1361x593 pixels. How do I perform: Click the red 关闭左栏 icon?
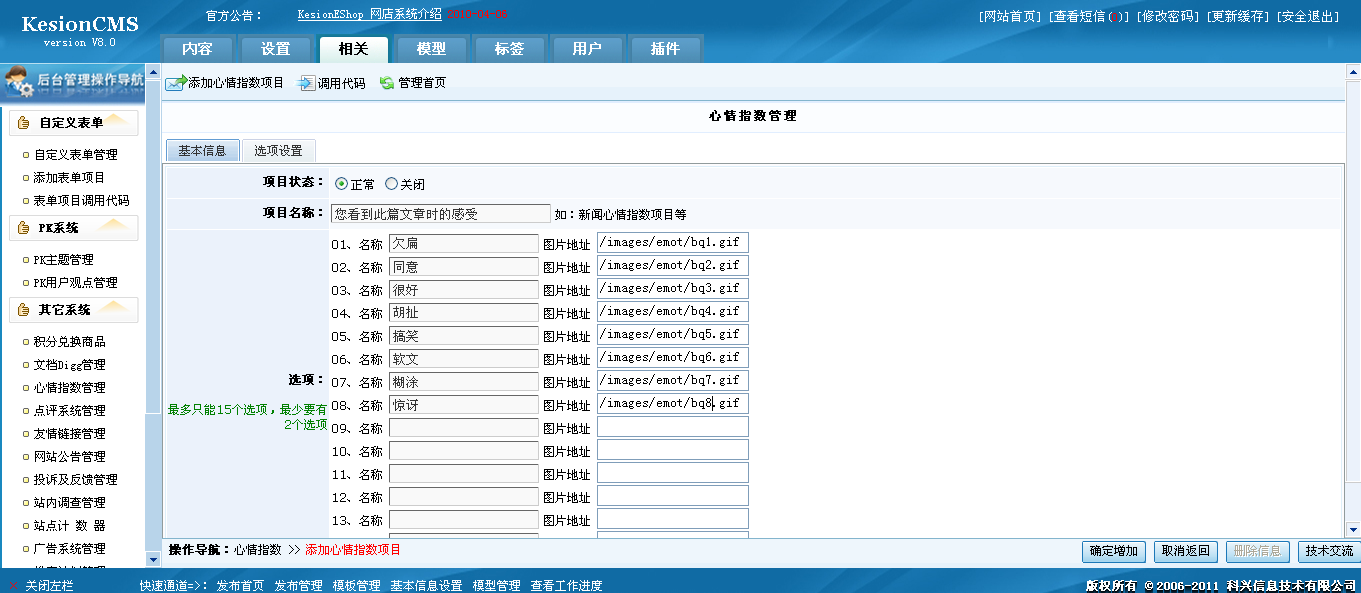click(11, 585)
